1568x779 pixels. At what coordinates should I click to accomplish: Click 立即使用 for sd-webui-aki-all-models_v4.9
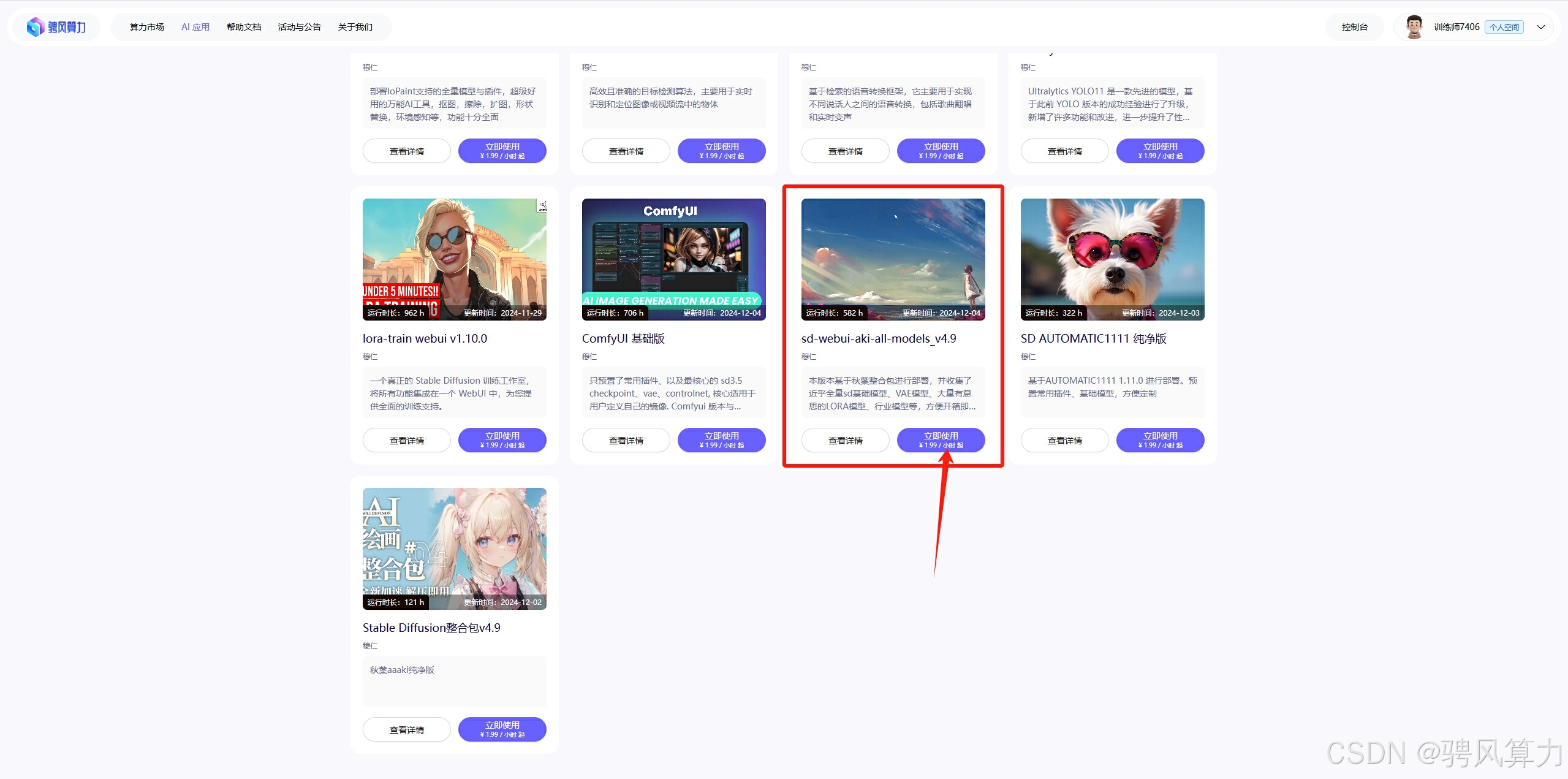941,439
